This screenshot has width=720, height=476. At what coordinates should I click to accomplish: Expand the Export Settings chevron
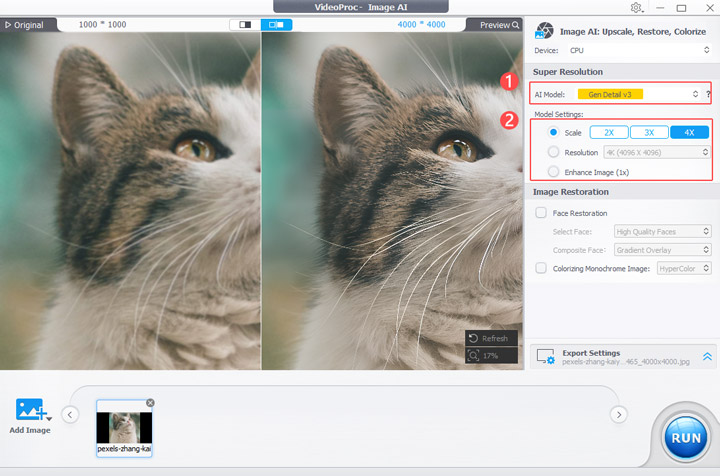coord(707,356)
